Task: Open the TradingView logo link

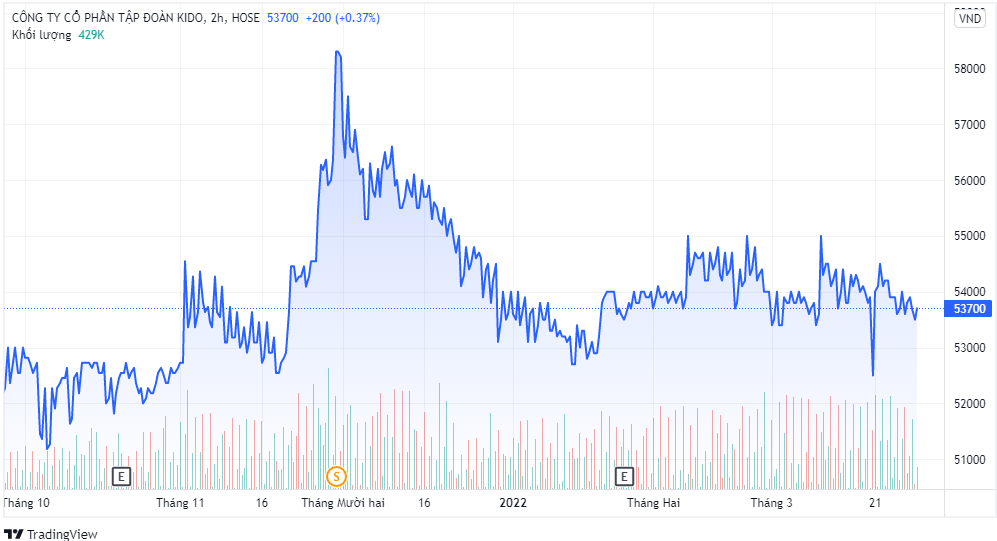Action: 51,533
